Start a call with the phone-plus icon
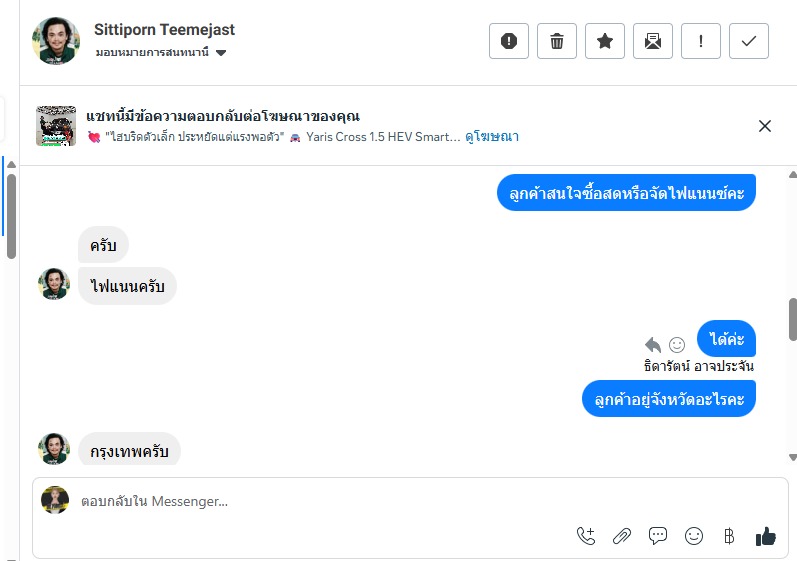The height and width of the screenshot is (561, 797). [586, 536]
